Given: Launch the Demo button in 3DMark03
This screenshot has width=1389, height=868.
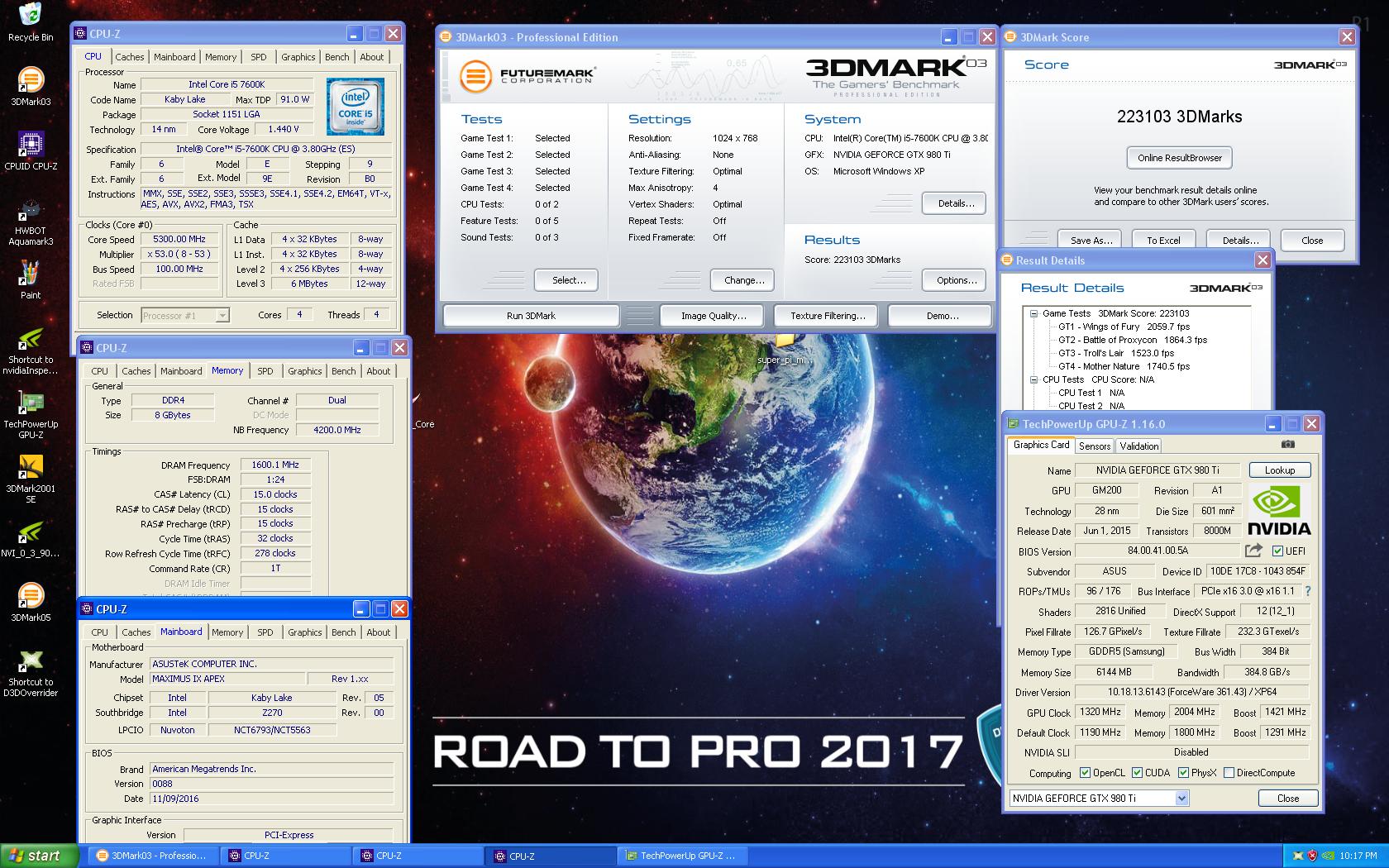Looking at the screenshot, I should (x=942, y=316).
